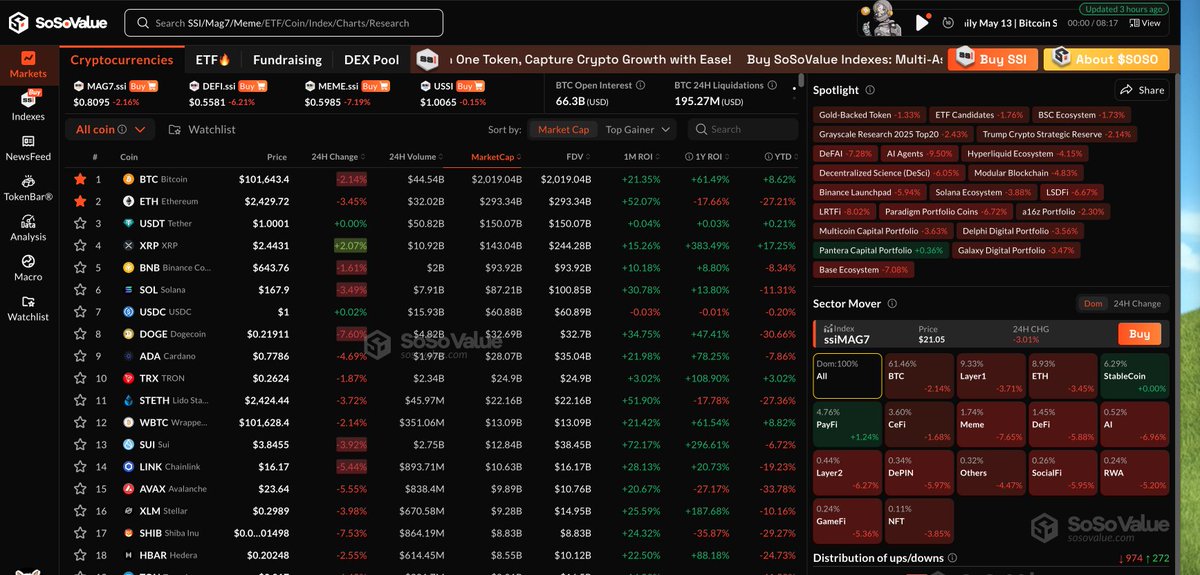
Task: Switch to the Fundraising tab
Action: 287,60
